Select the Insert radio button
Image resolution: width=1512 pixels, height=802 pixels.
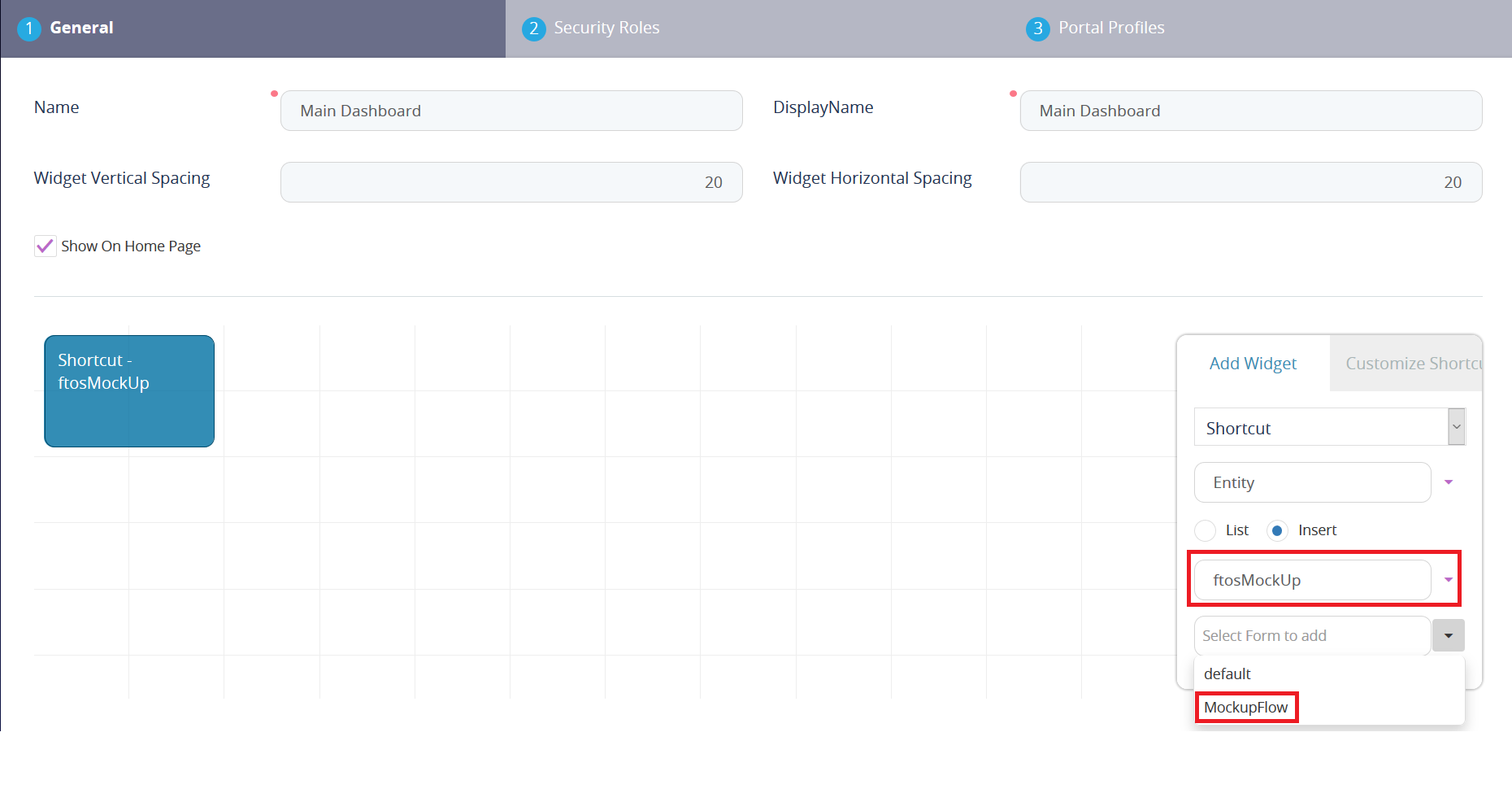1276,530
